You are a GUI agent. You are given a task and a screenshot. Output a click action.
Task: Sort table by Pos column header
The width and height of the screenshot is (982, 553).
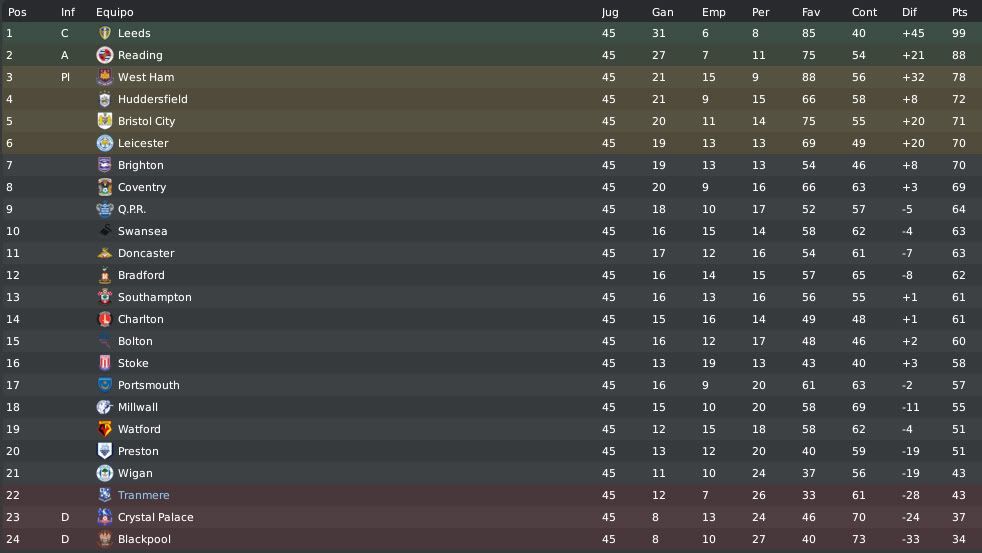pos(17,12)
